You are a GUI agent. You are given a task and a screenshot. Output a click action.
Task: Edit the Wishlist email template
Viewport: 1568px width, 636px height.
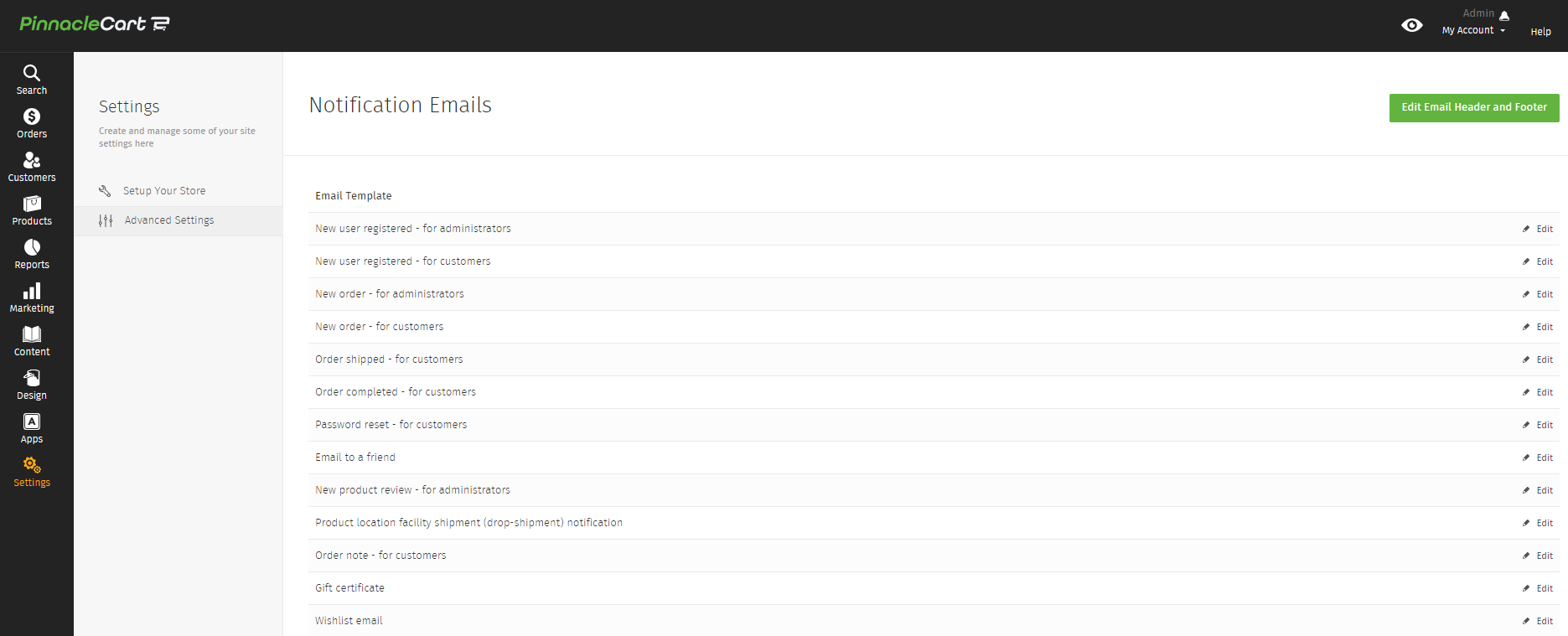coord(1538,621)
